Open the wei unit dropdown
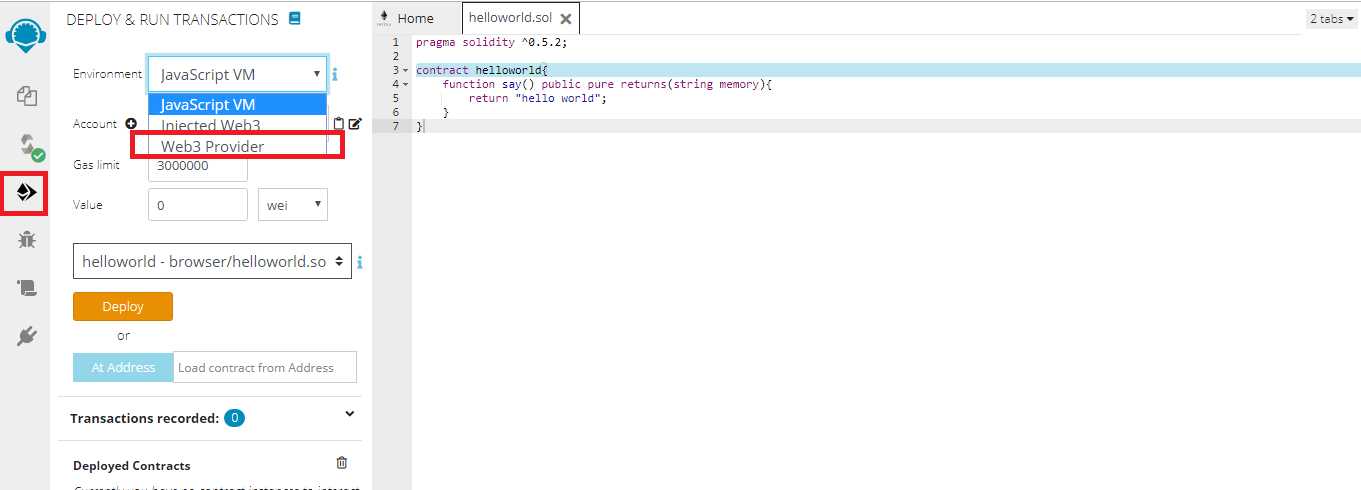 292,205
